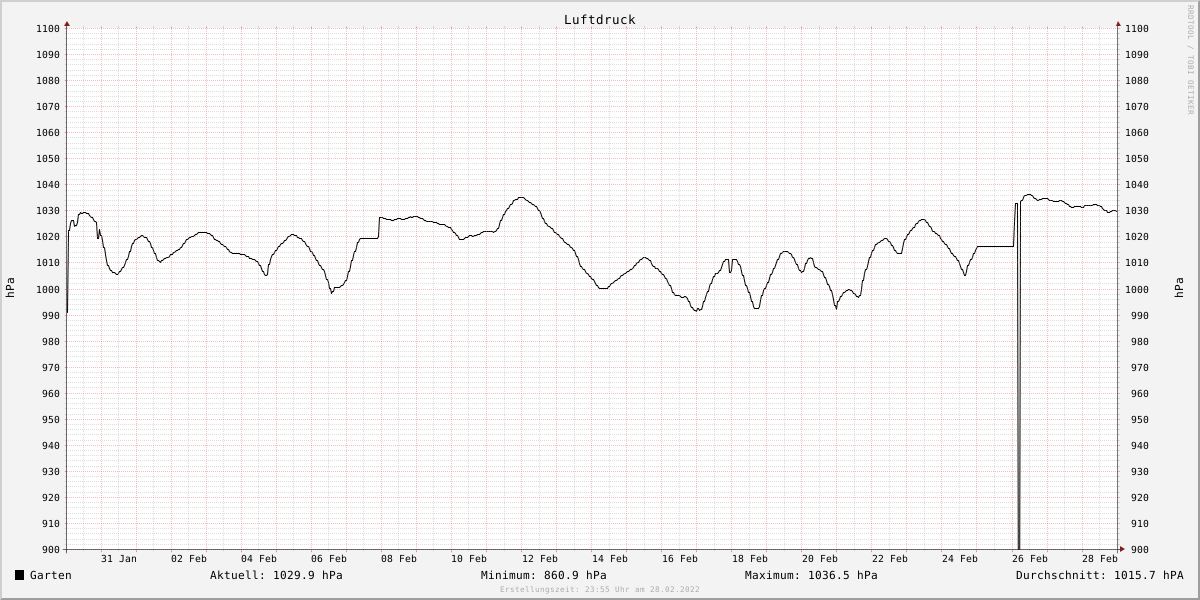Screen dimensions: 1200x600
Task: Select the Garten legend label
Action: [x=51, y=575]
